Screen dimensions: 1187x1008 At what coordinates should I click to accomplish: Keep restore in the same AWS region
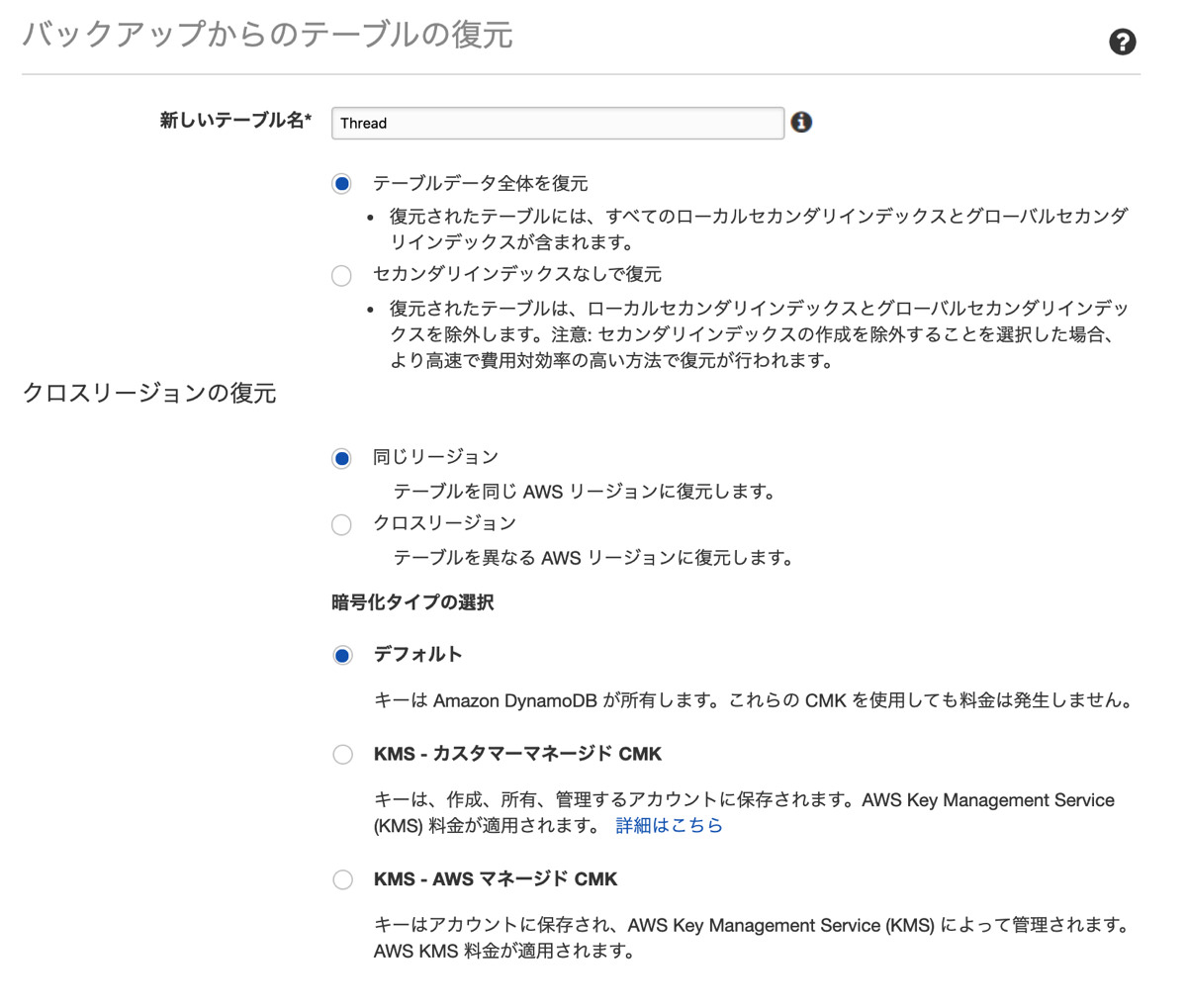click(341, 457)
